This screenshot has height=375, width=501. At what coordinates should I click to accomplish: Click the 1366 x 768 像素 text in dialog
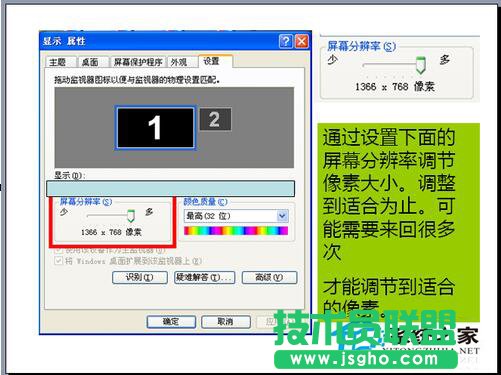[111, 232]
